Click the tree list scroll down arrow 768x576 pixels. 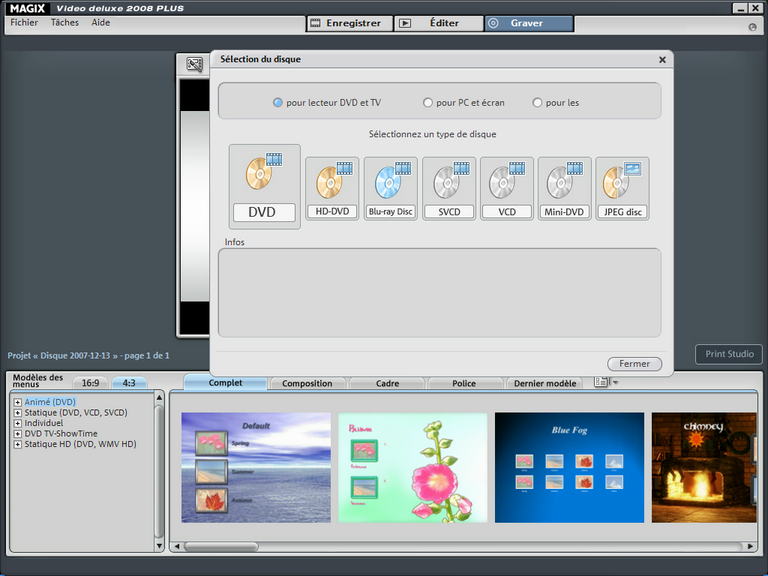click(159, 545)
